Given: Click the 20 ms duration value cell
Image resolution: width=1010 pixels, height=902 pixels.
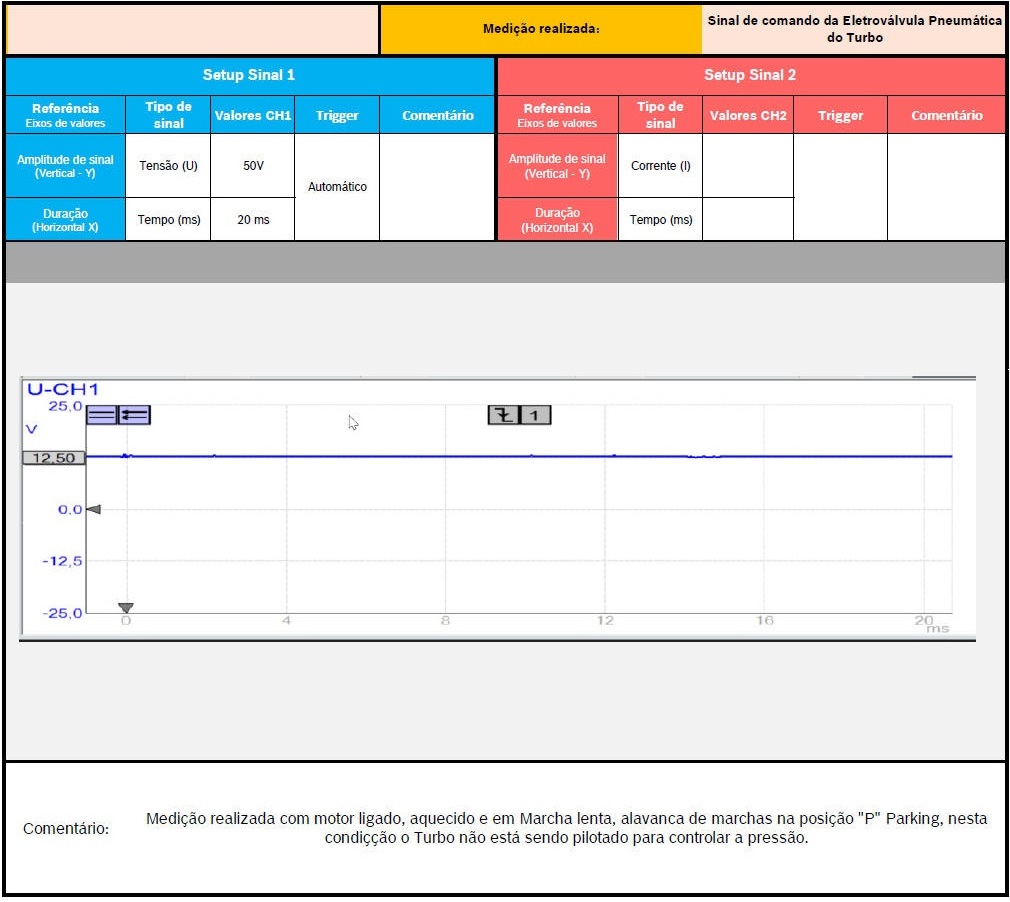Looking at the screenshot, I should point(253,220).
